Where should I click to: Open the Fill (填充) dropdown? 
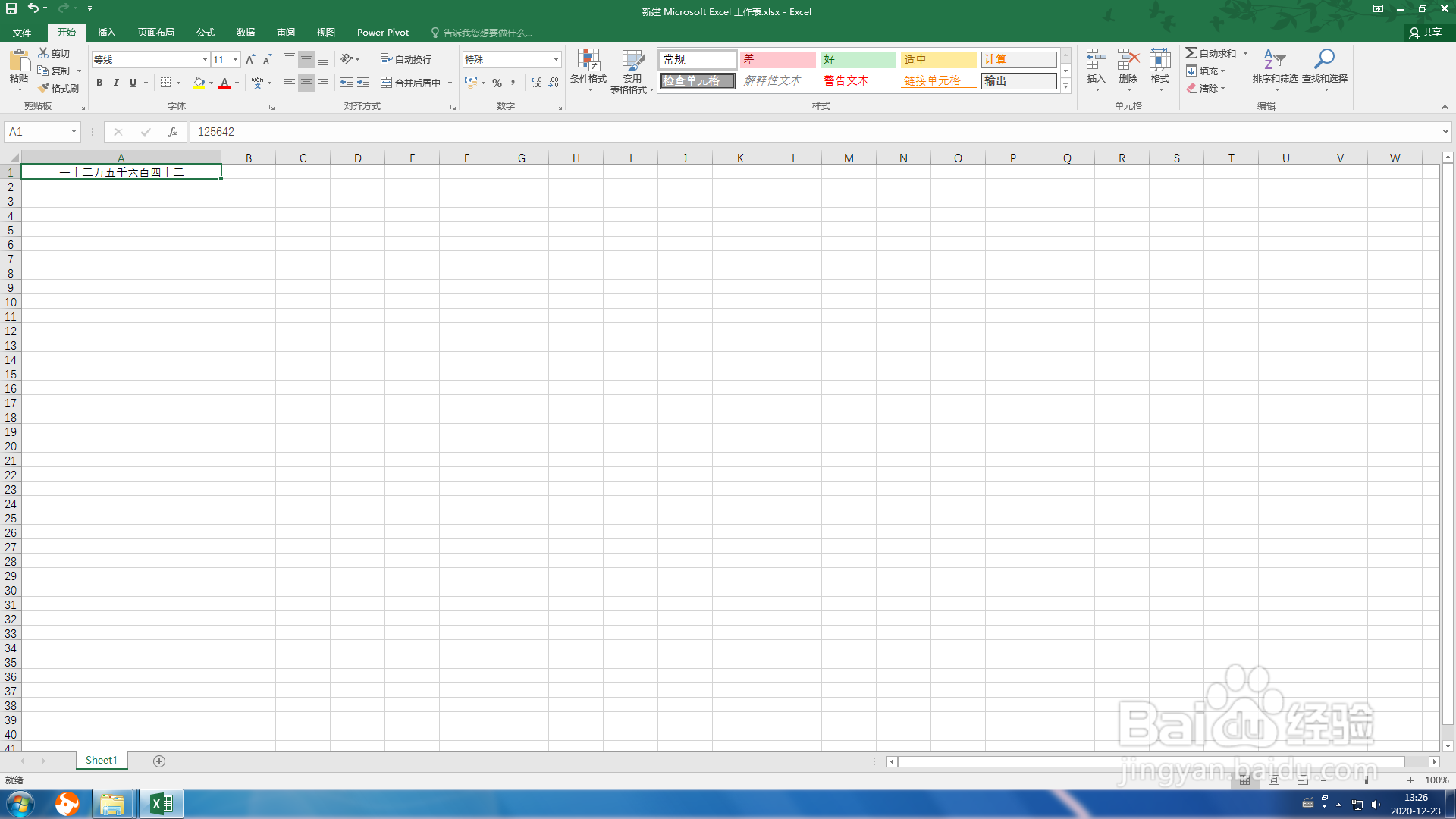(x=1206, y=71)
